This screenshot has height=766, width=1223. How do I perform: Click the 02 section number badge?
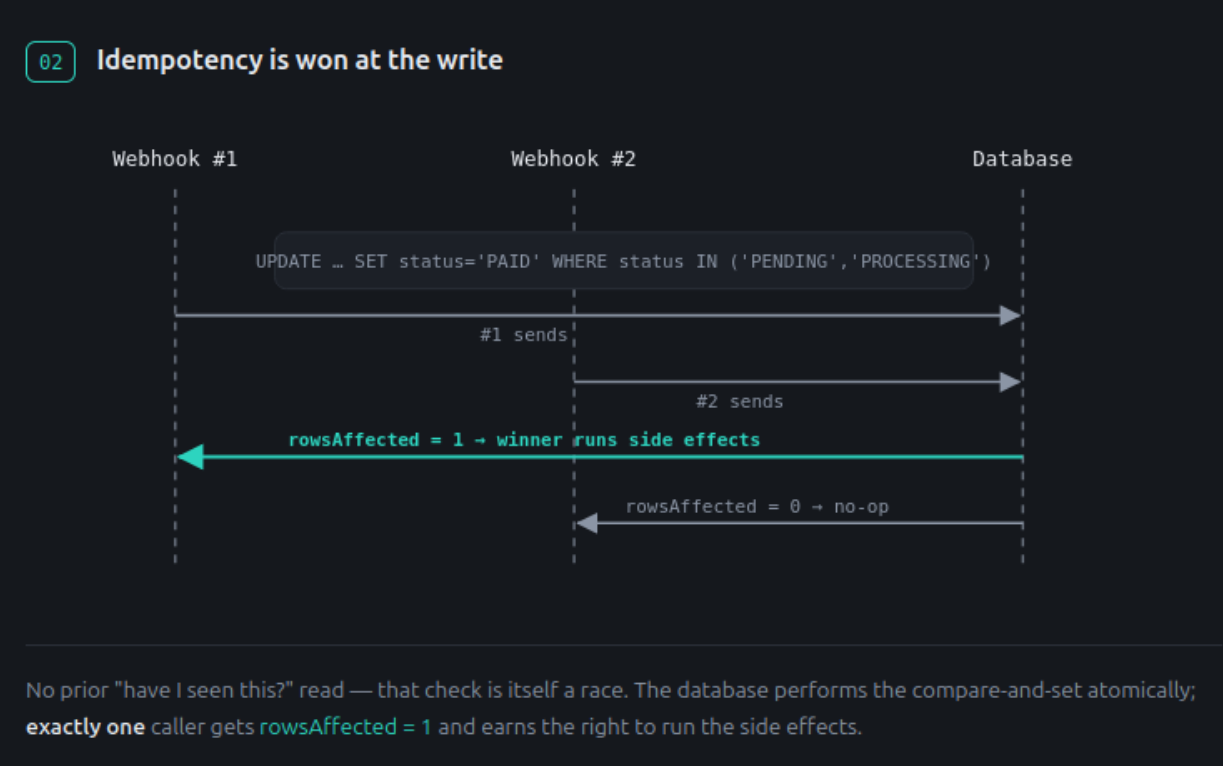click(x=50, y=62)
